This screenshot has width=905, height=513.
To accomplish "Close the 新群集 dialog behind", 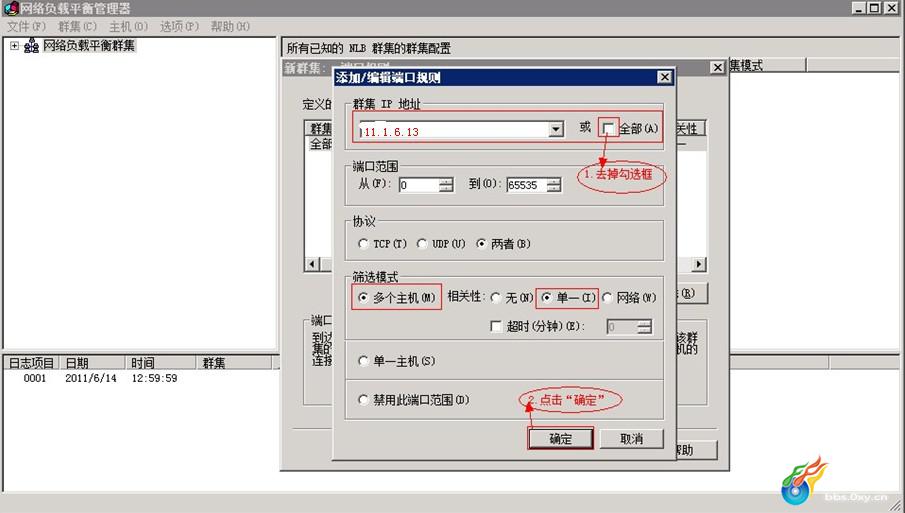I will [717, 68].
